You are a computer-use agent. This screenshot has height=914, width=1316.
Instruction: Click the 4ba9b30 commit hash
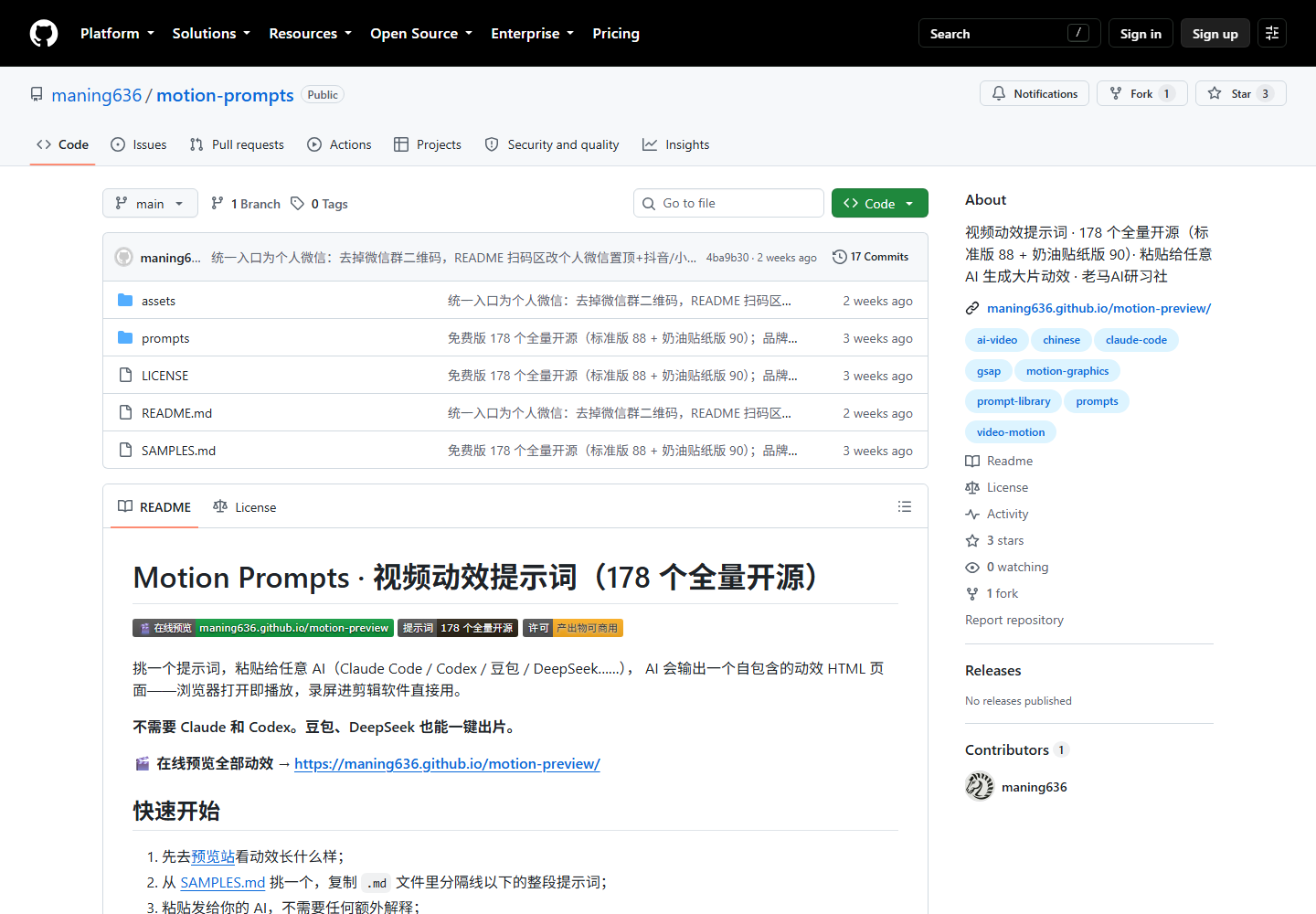[727, 258]
